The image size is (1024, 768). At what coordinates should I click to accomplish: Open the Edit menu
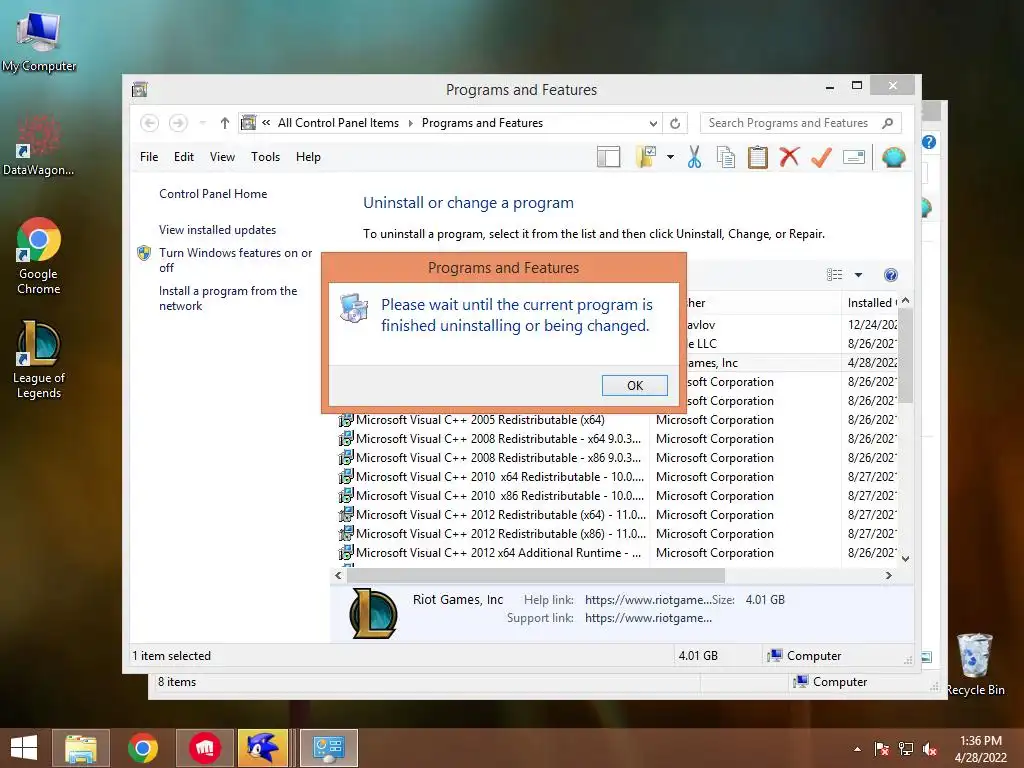(x=184, y=157)
